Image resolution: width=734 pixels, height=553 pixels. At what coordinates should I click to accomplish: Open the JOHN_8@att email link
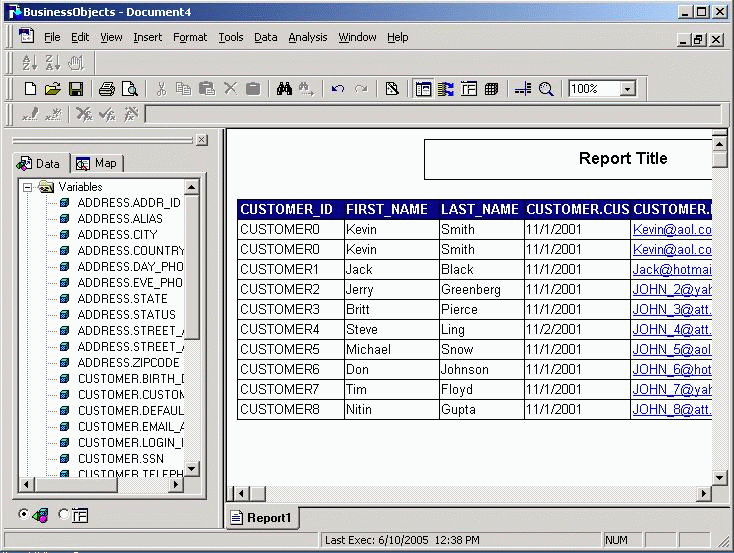point(672,410)
